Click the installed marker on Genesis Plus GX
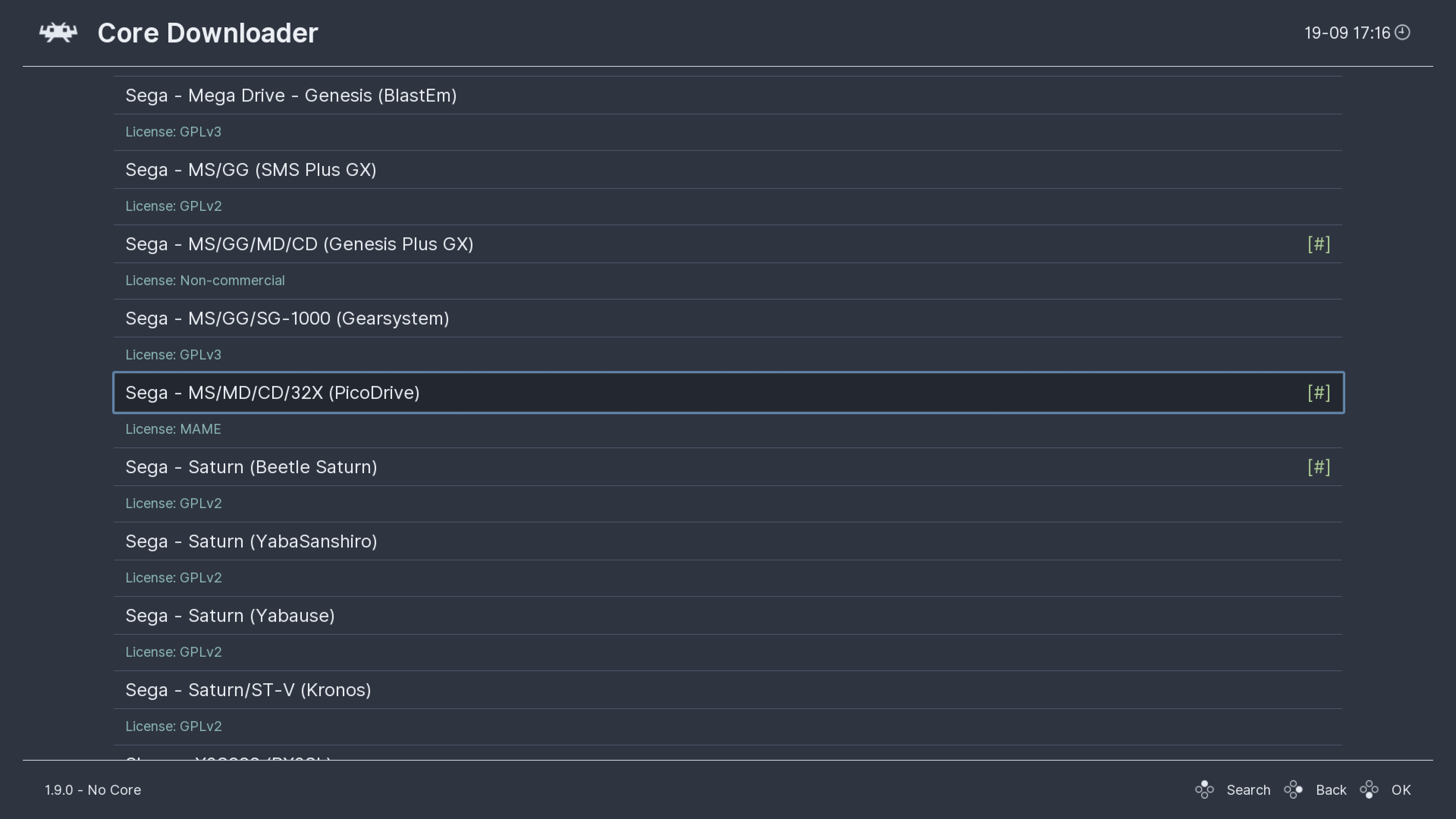Viewport: 1456px width, 819px height. 1319,244
